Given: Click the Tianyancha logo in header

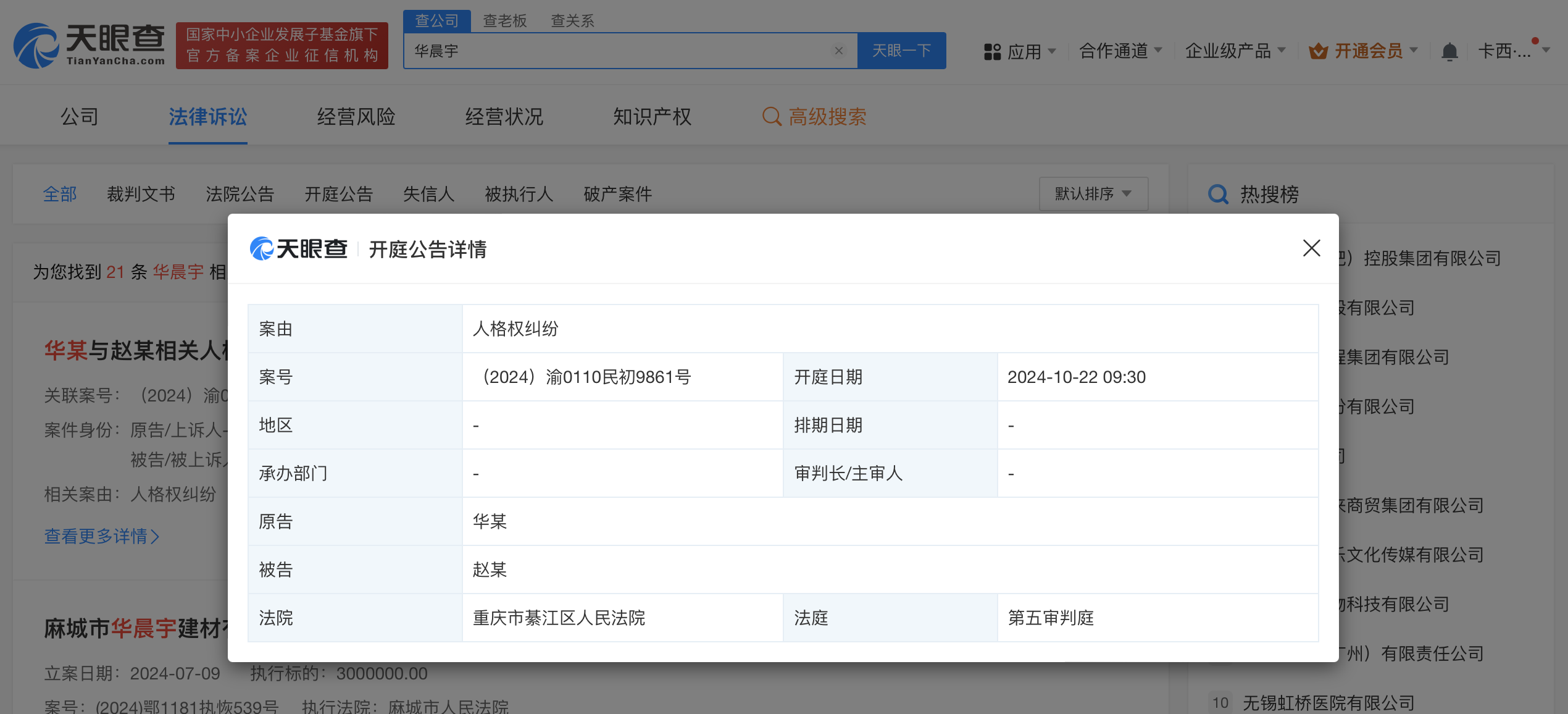Looking at the screenshot, I should point(90,45).
